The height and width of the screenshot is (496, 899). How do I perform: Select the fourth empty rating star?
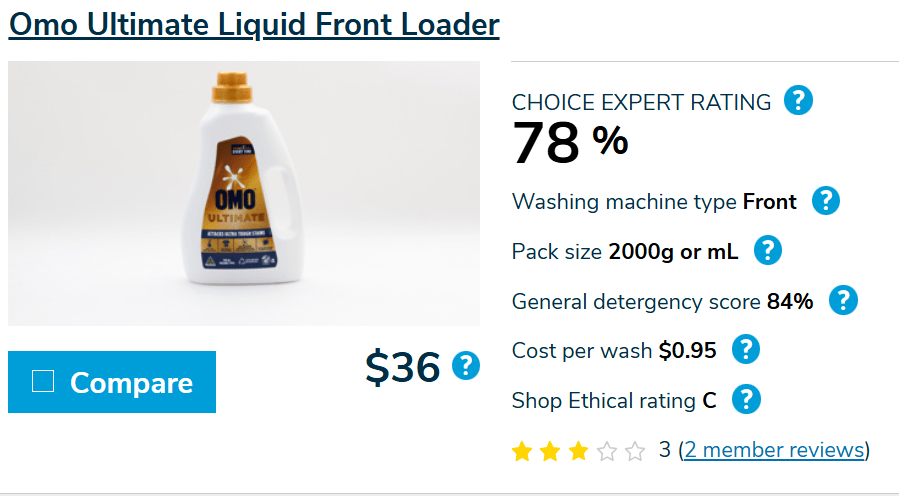pyautogui.click(x=607, y=452)
